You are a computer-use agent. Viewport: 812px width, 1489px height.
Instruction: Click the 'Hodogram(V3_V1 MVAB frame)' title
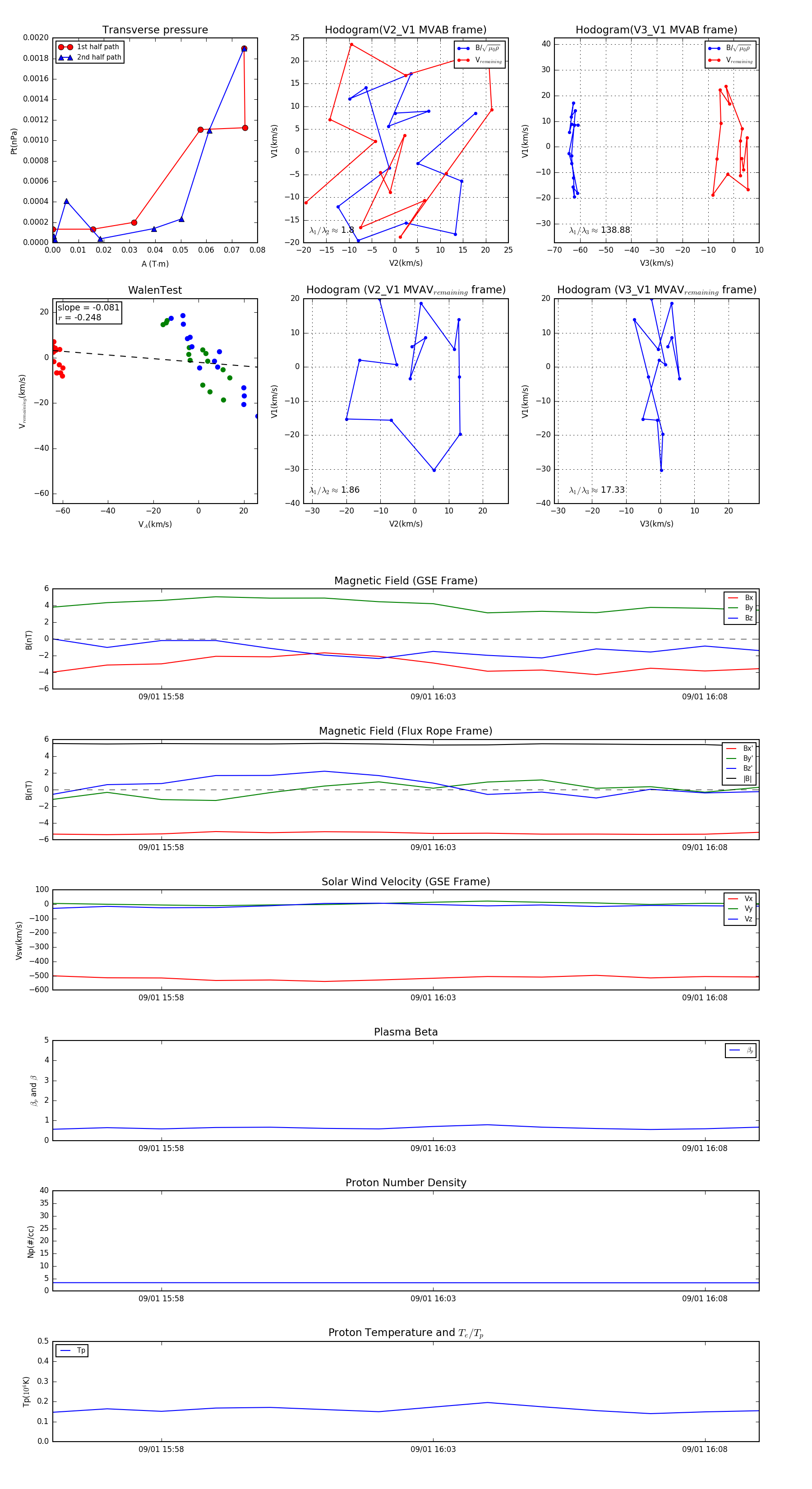tap(656, 30)
